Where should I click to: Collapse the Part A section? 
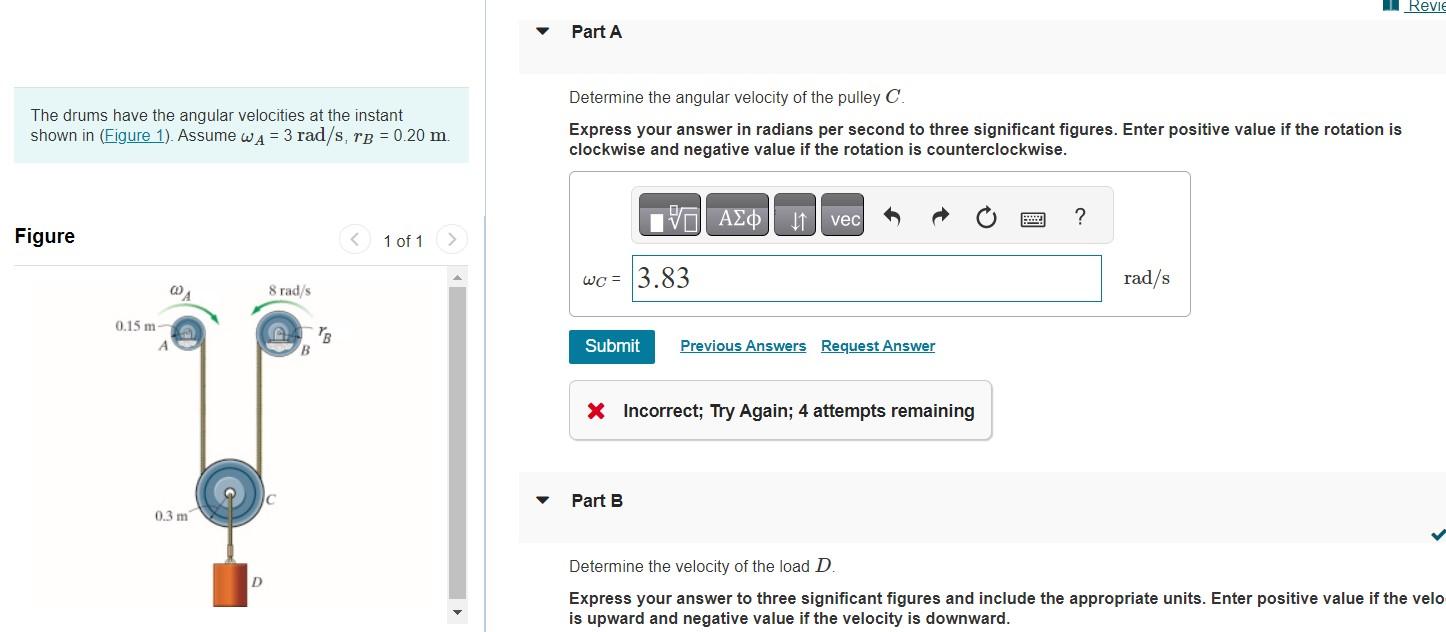[x=541, y=31]
